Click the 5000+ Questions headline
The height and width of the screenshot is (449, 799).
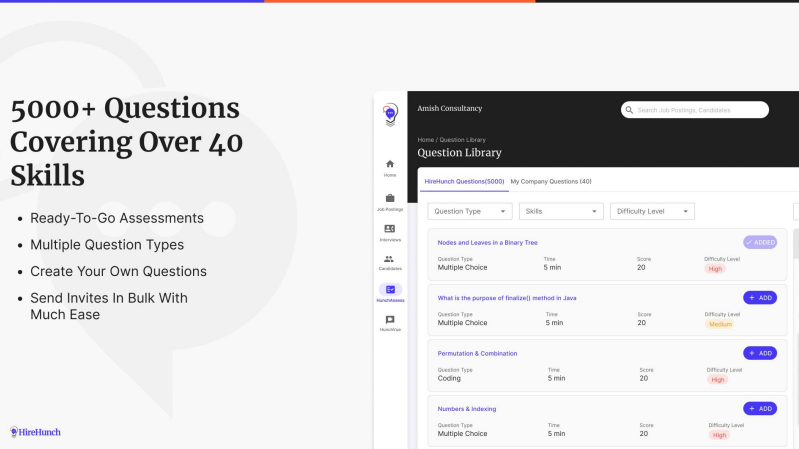pyautogui.click(x=126, y=142)
